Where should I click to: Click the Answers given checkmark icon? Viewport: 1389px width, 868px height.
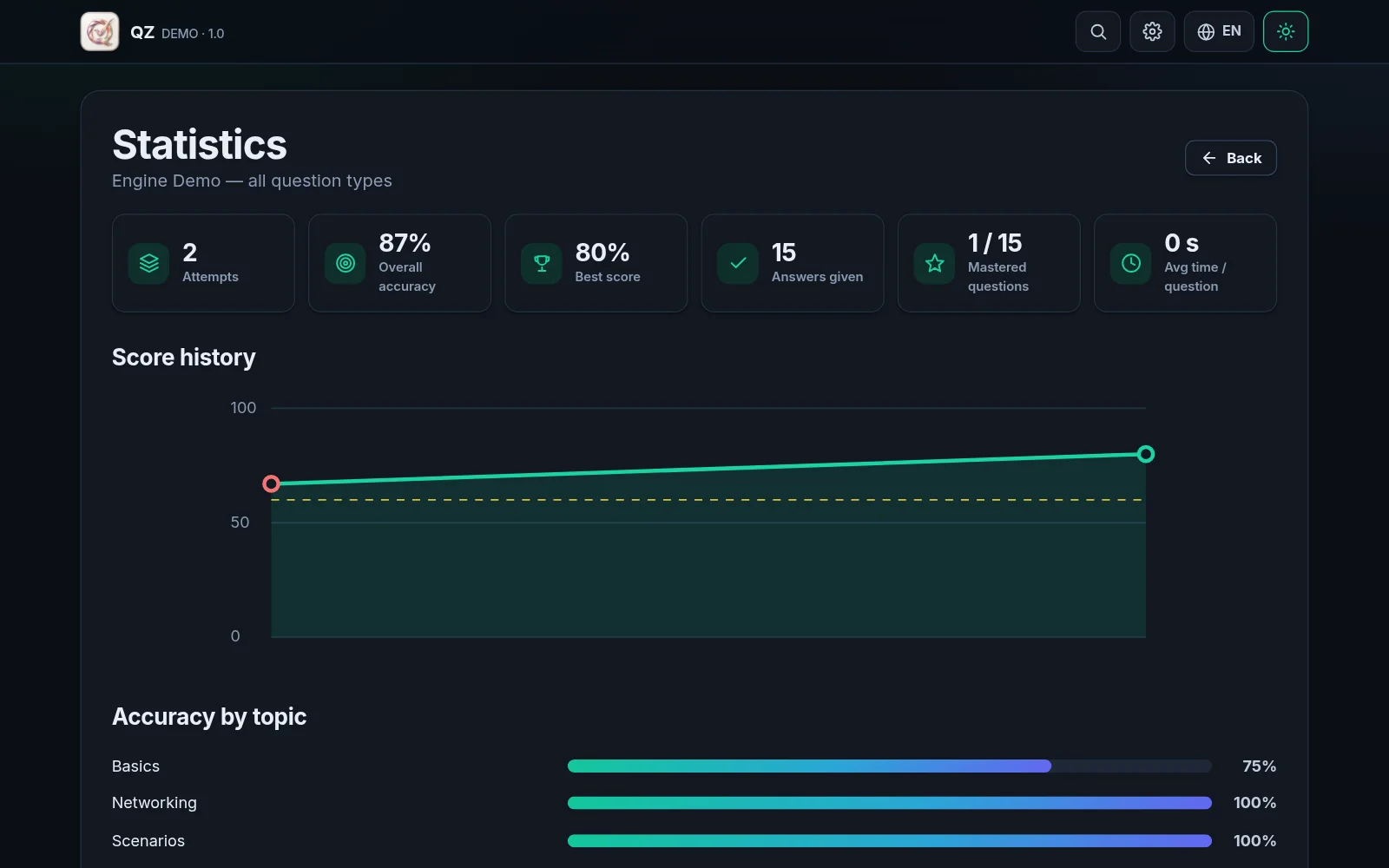point(738,263)
